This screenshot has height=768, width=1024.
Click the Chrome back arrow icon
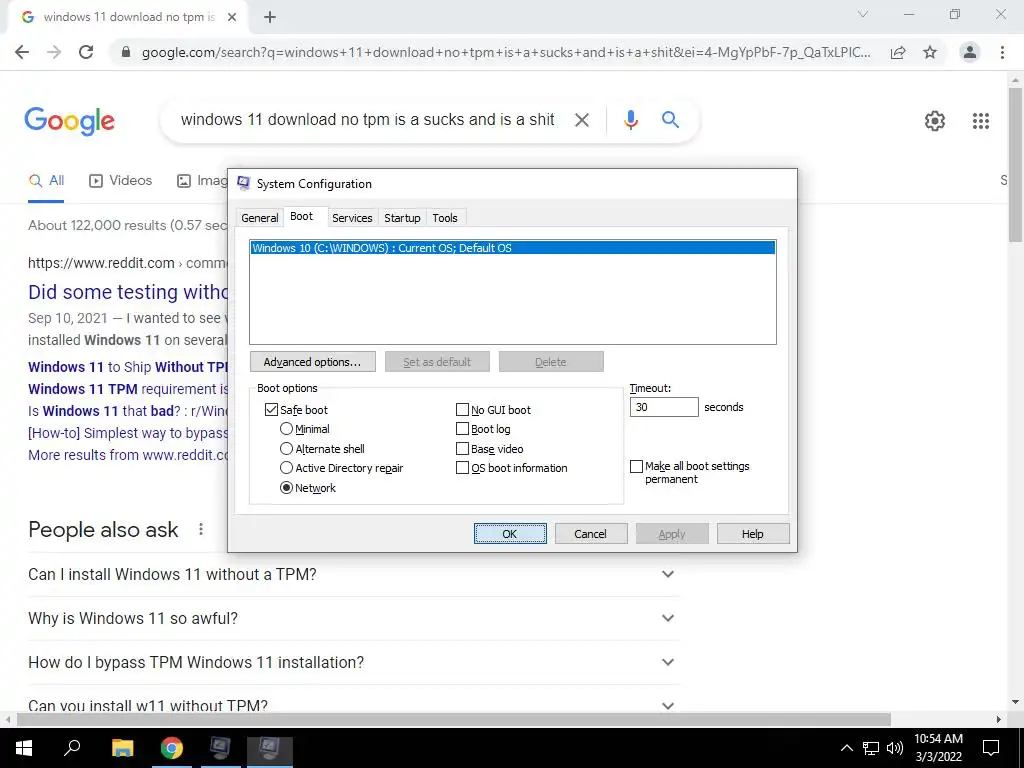(22, 52)
